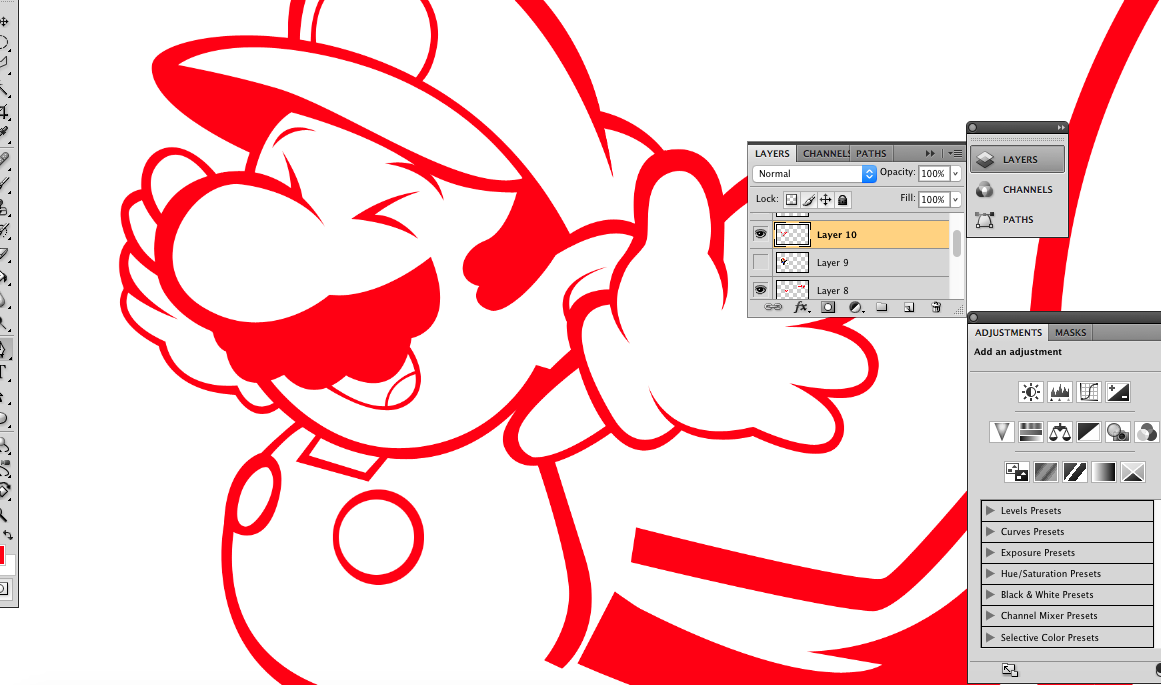Screen dimensions: 1161x685
Task: Expand Exposure Presets
Action: (991, 552)
